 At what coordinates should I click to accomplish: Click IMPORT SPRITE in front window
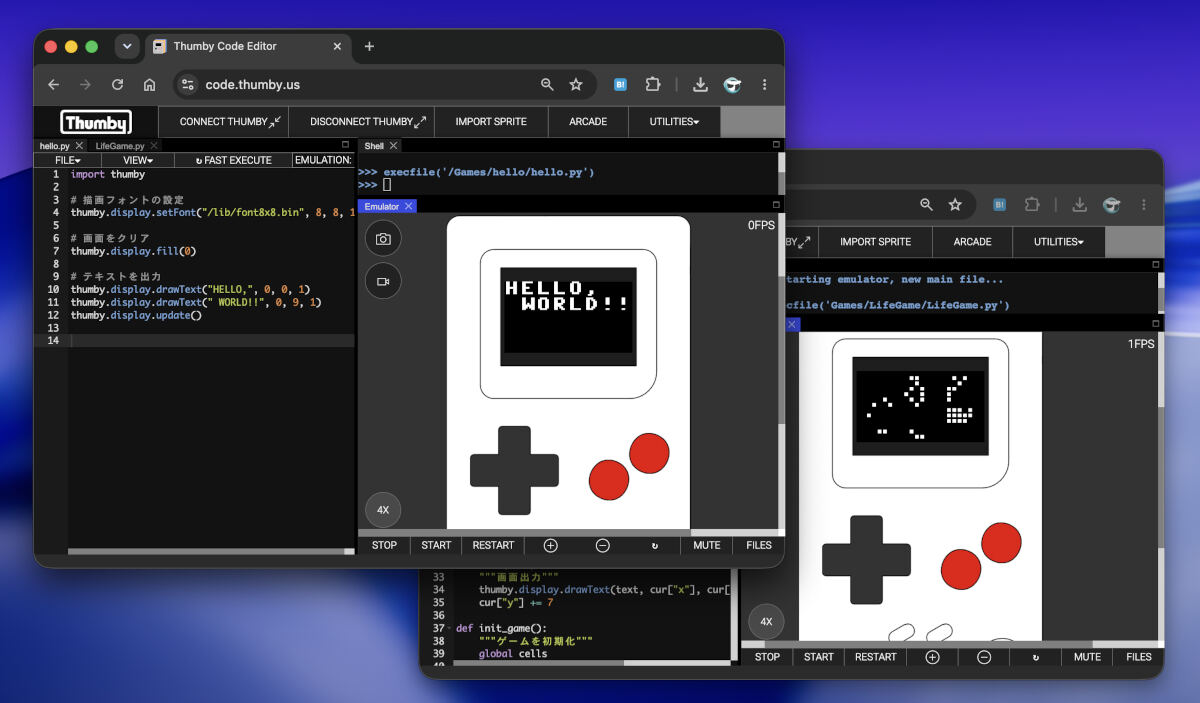coord(491,122)
